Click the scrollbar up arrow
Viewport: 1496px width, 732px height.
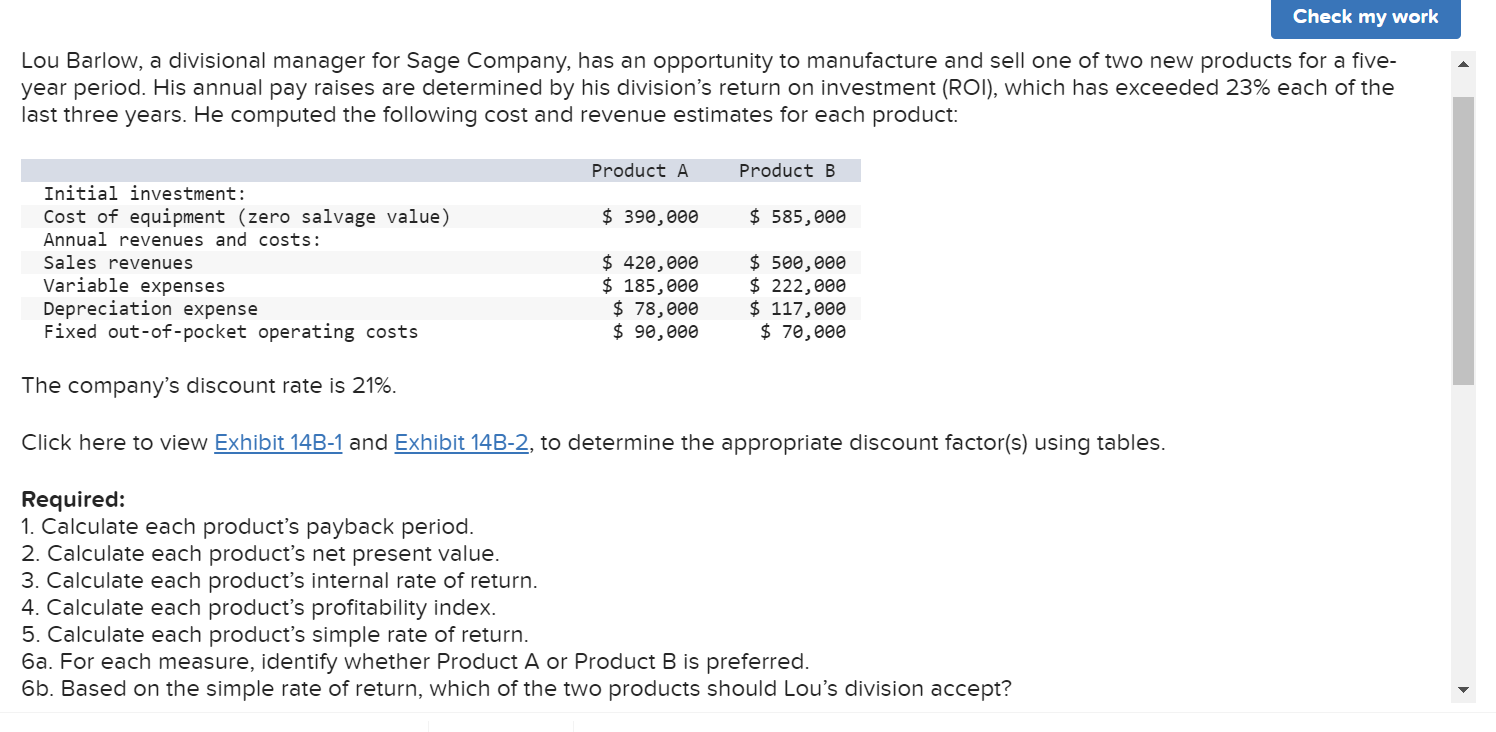(1463, 64)
